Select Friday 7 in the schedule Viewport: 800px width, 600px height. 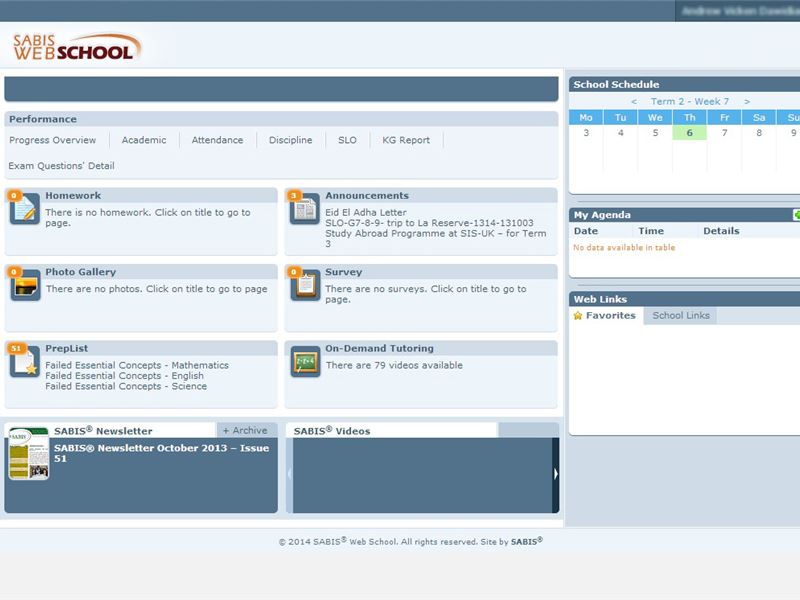point(724,133)
